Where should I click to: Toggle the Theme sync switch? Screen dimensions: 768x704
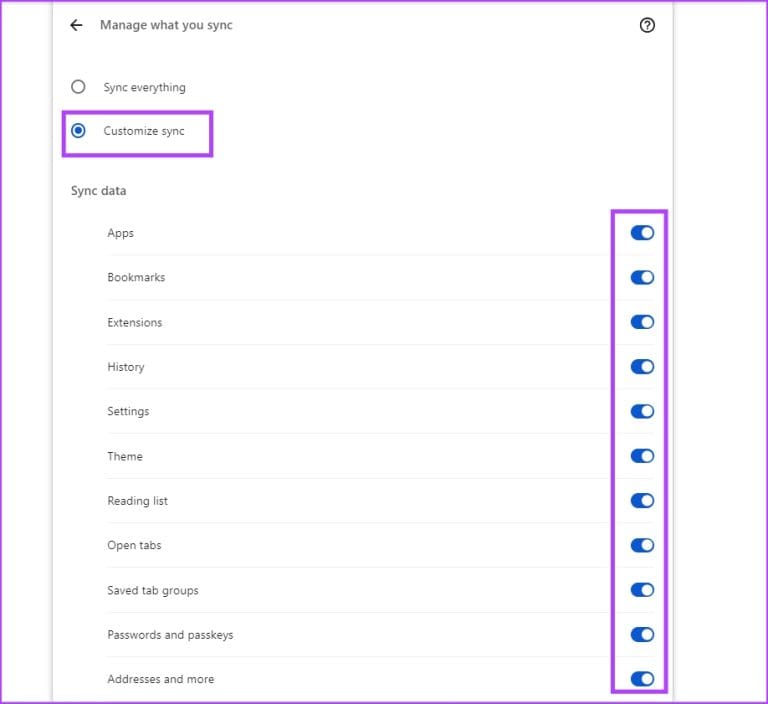(x=642, y=456)
